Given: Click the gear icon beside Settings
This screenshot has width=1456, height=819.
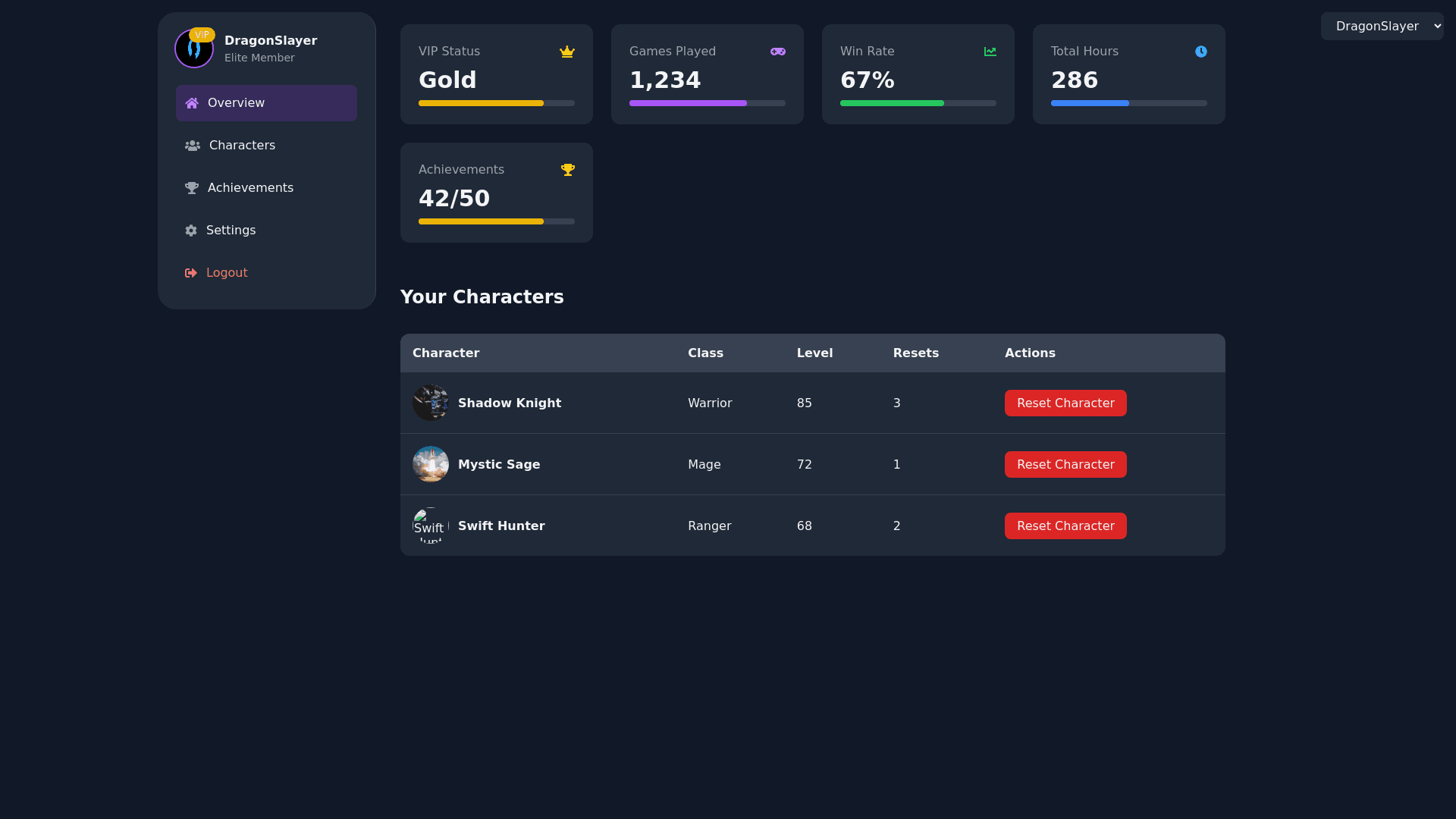Looking at the screenshot, I should 191,231.
